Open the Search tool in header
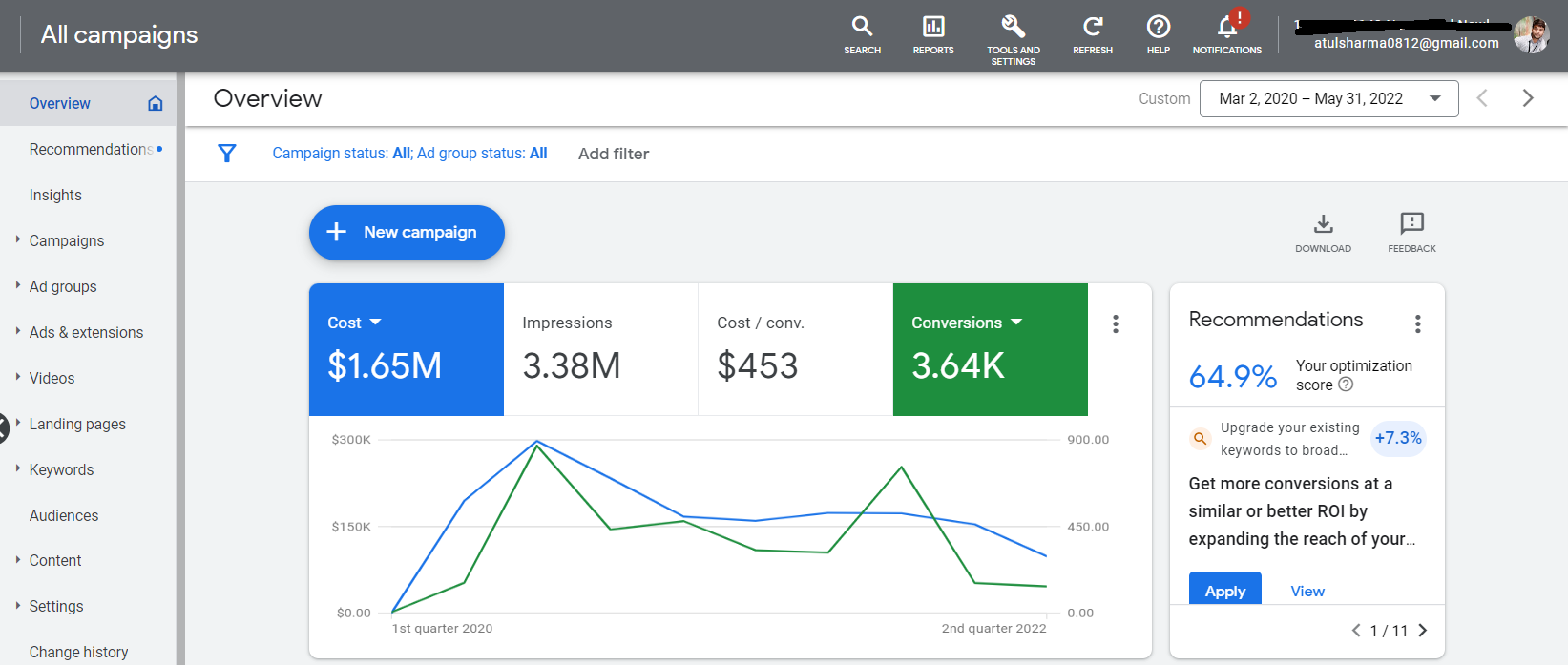 862,34
